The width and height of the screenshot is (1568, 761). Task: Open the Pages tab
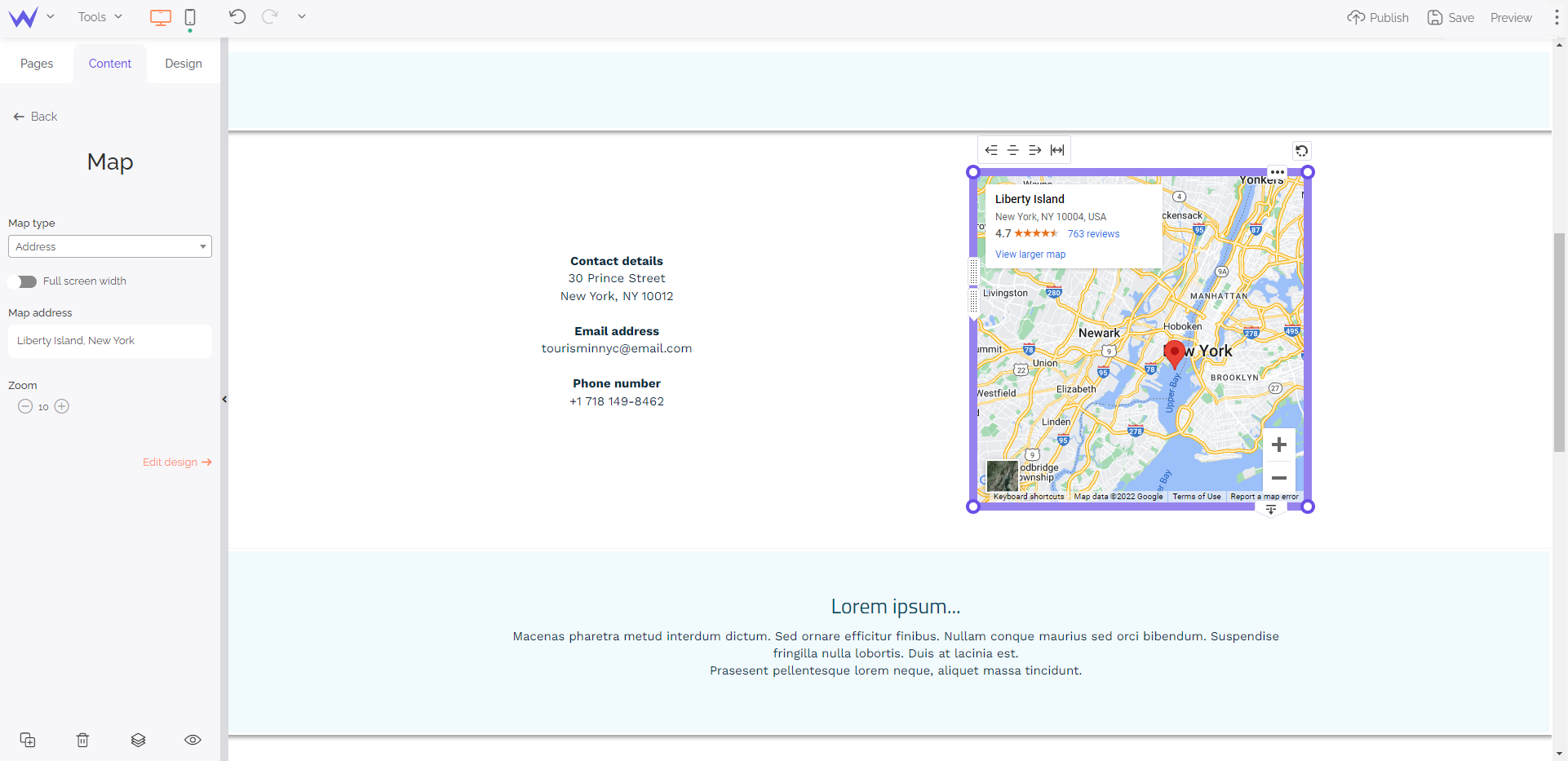37,64
